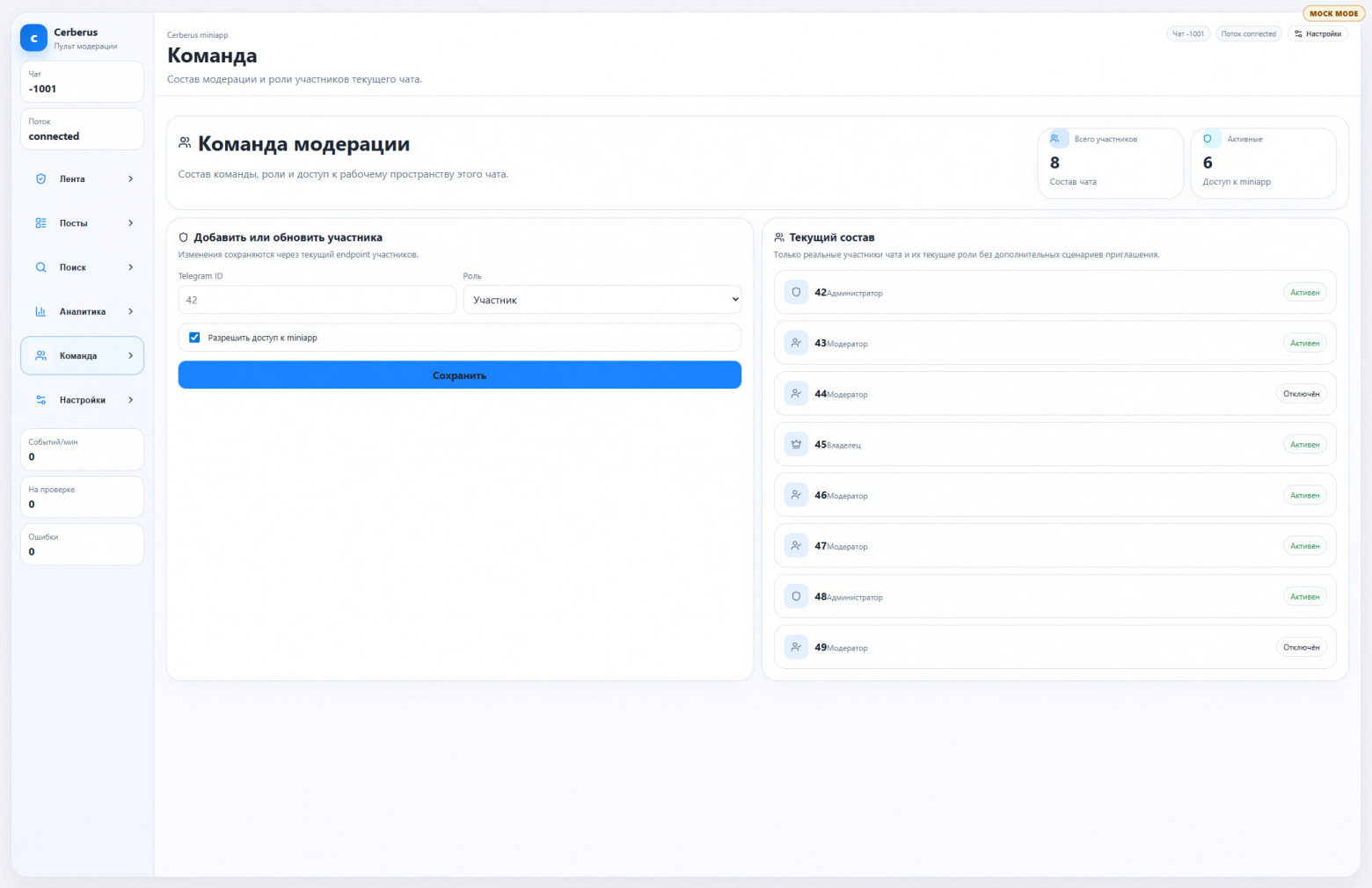Click the Чат -1001 card in sidebar

[82, 82]
